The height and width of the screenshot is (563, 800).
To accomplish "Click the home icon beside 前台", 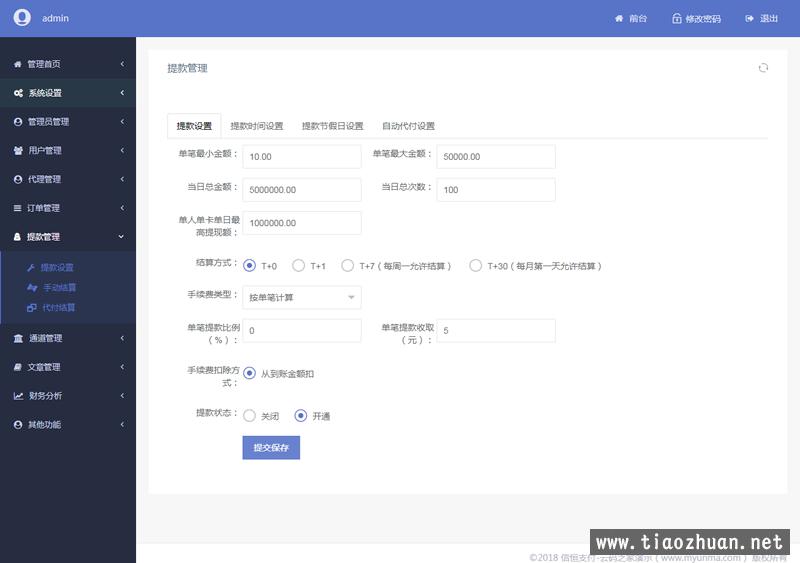I will click(619, 19).
